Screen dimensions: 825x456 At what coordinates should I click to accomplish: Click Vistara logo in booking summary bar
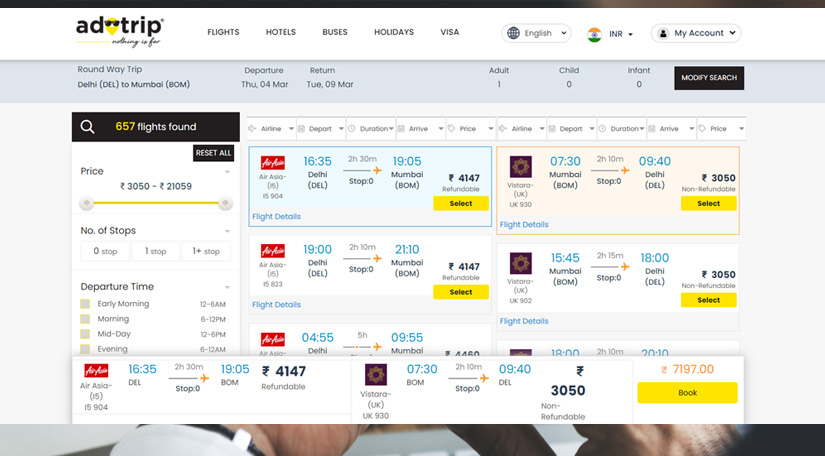(x=376, y=374)
